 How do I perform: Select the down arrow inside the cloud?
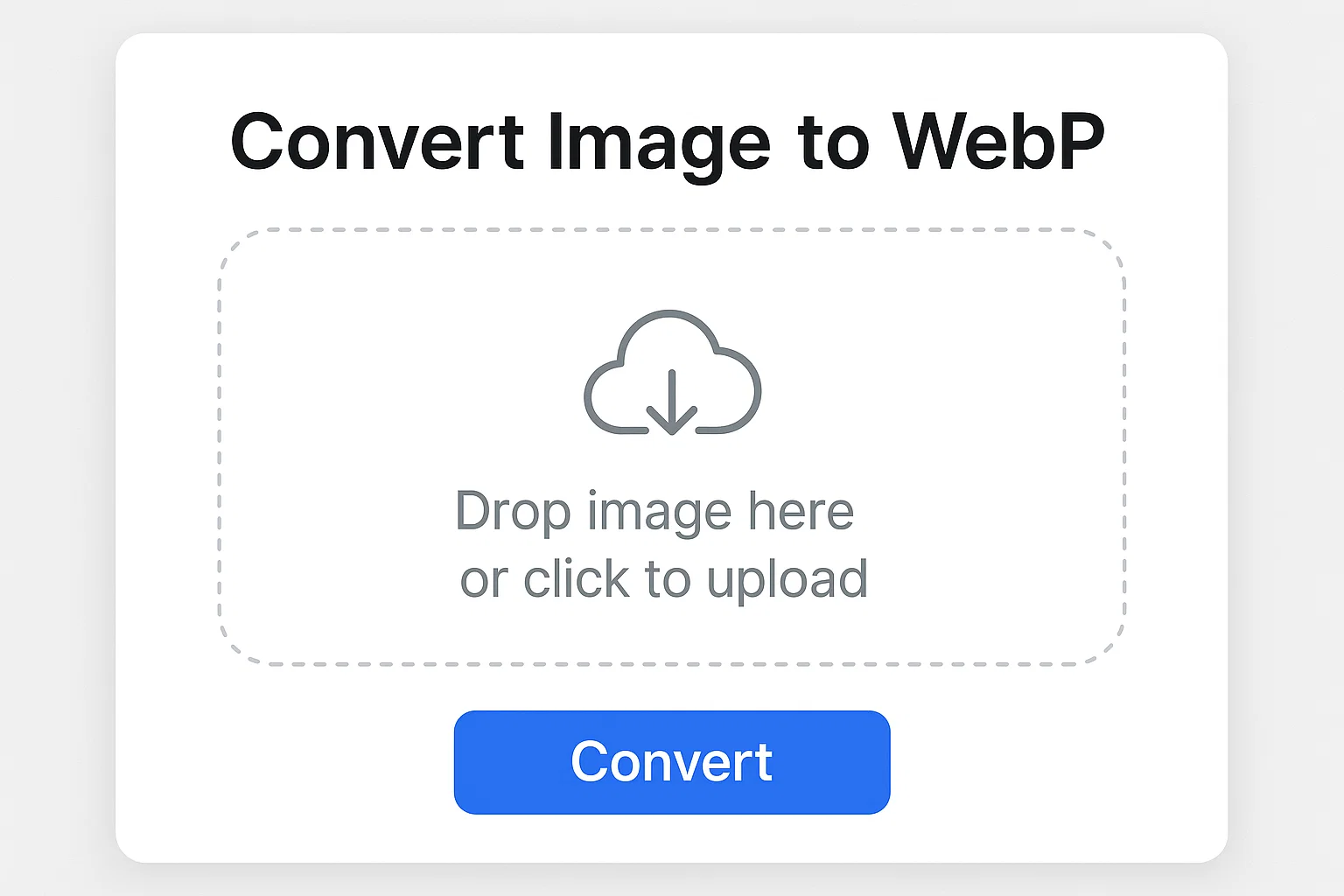click(x=671, y=402)
